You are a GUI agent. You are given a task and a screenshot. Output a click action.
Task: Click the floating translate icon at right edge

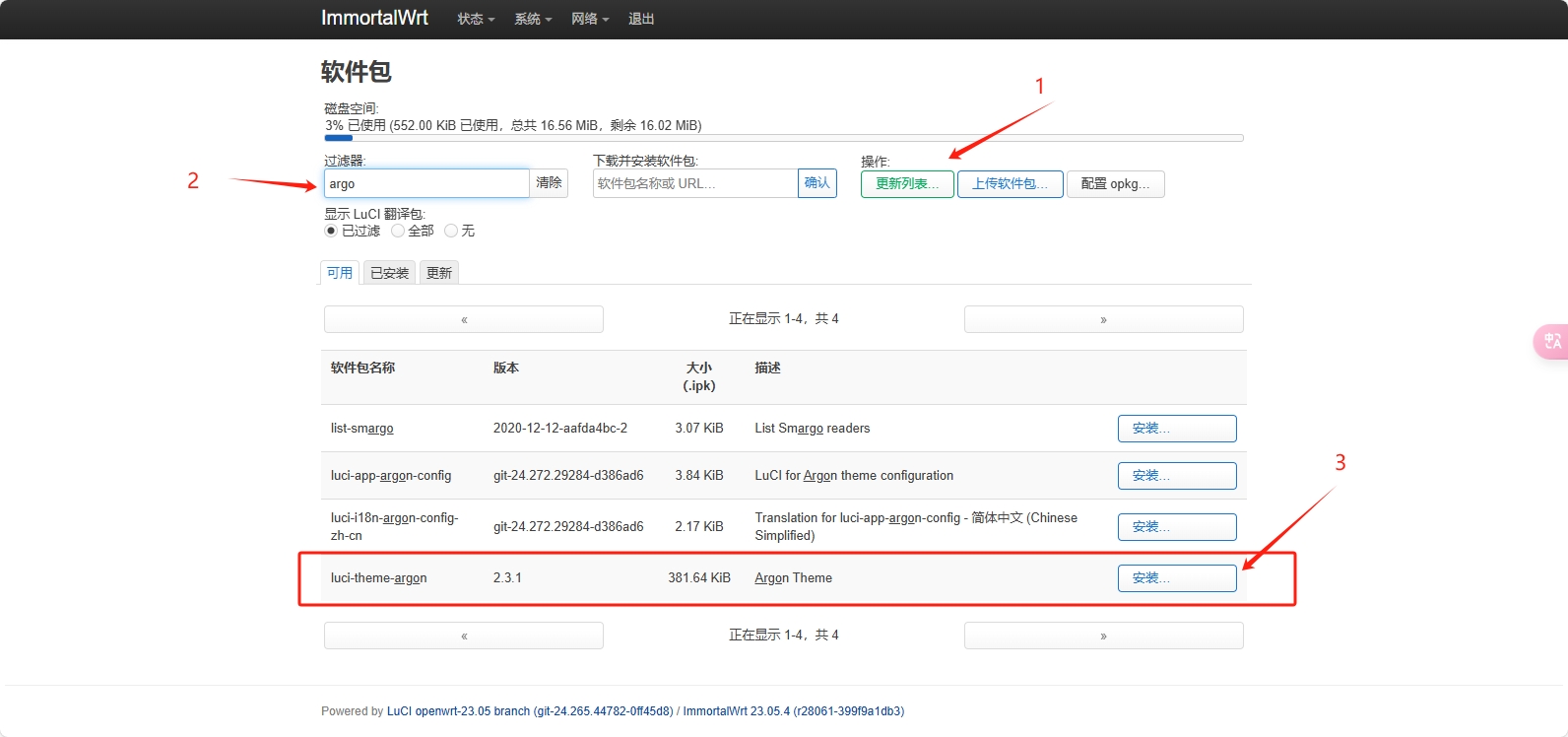point(1551,341)
